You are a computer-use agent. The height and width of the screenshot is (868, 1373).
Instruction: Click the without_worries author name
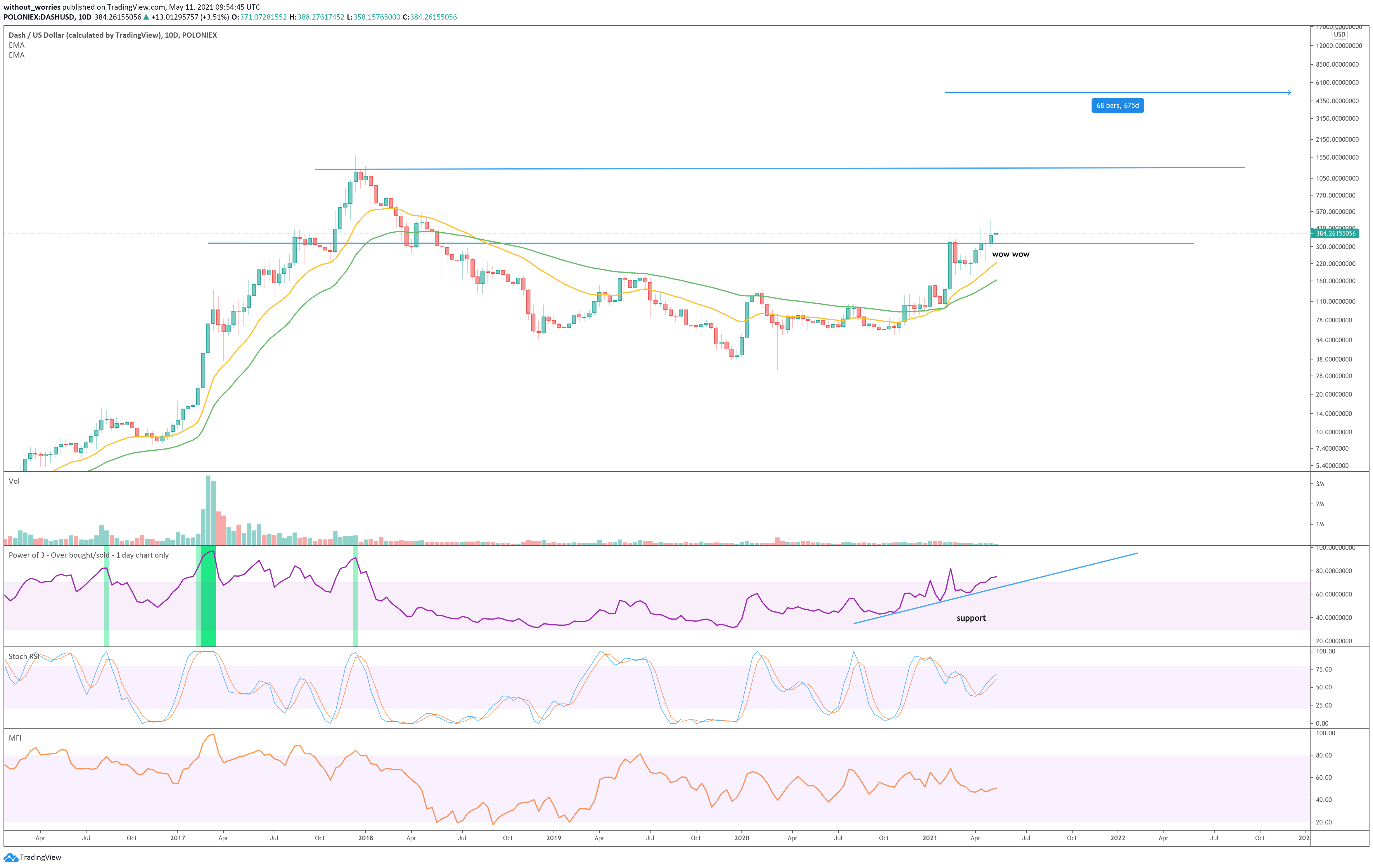[x=32, y=7]
